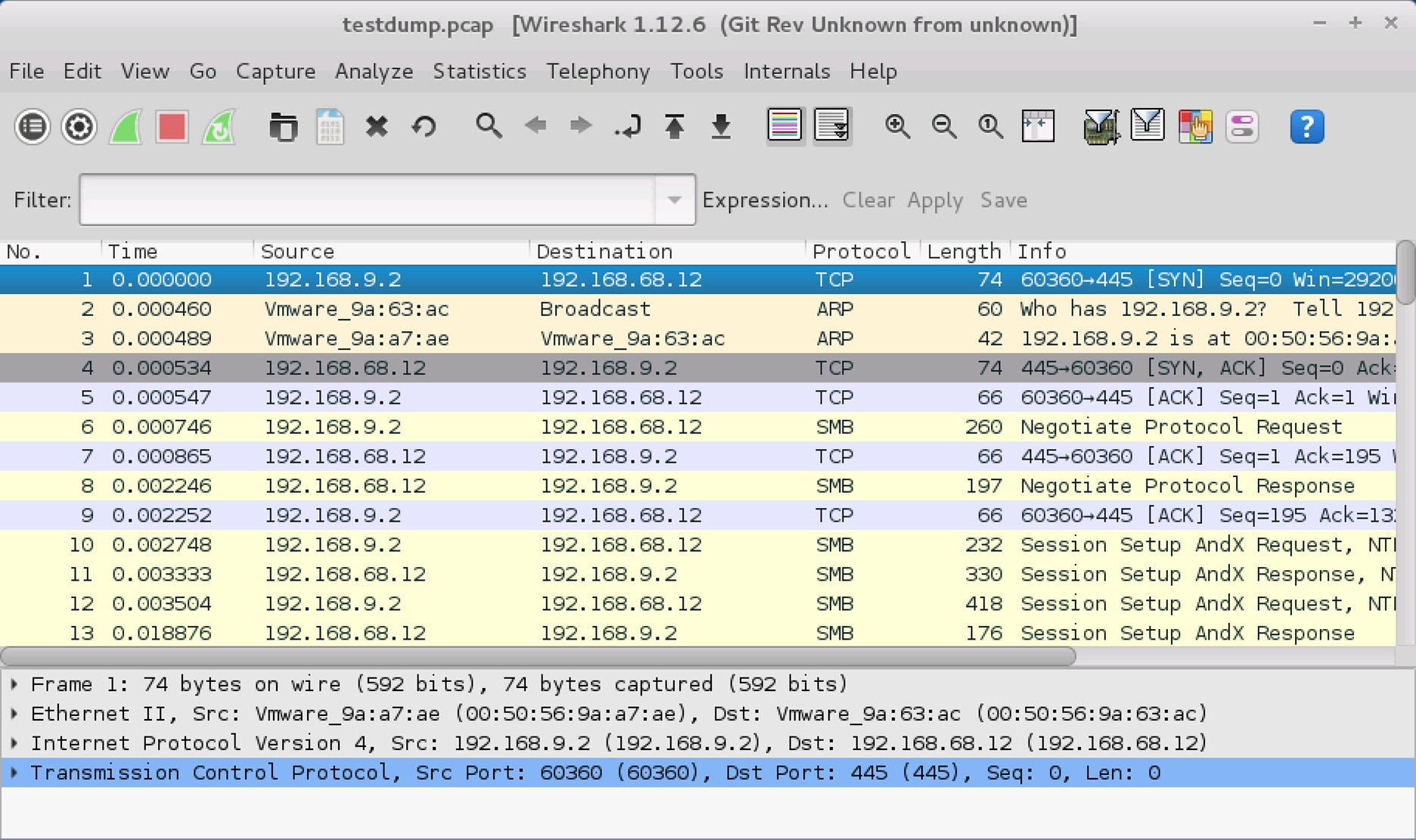The width and height of the screenshot is (1416, 840).
Task: Stop the running capture red square
Action: tap(172, 126)
